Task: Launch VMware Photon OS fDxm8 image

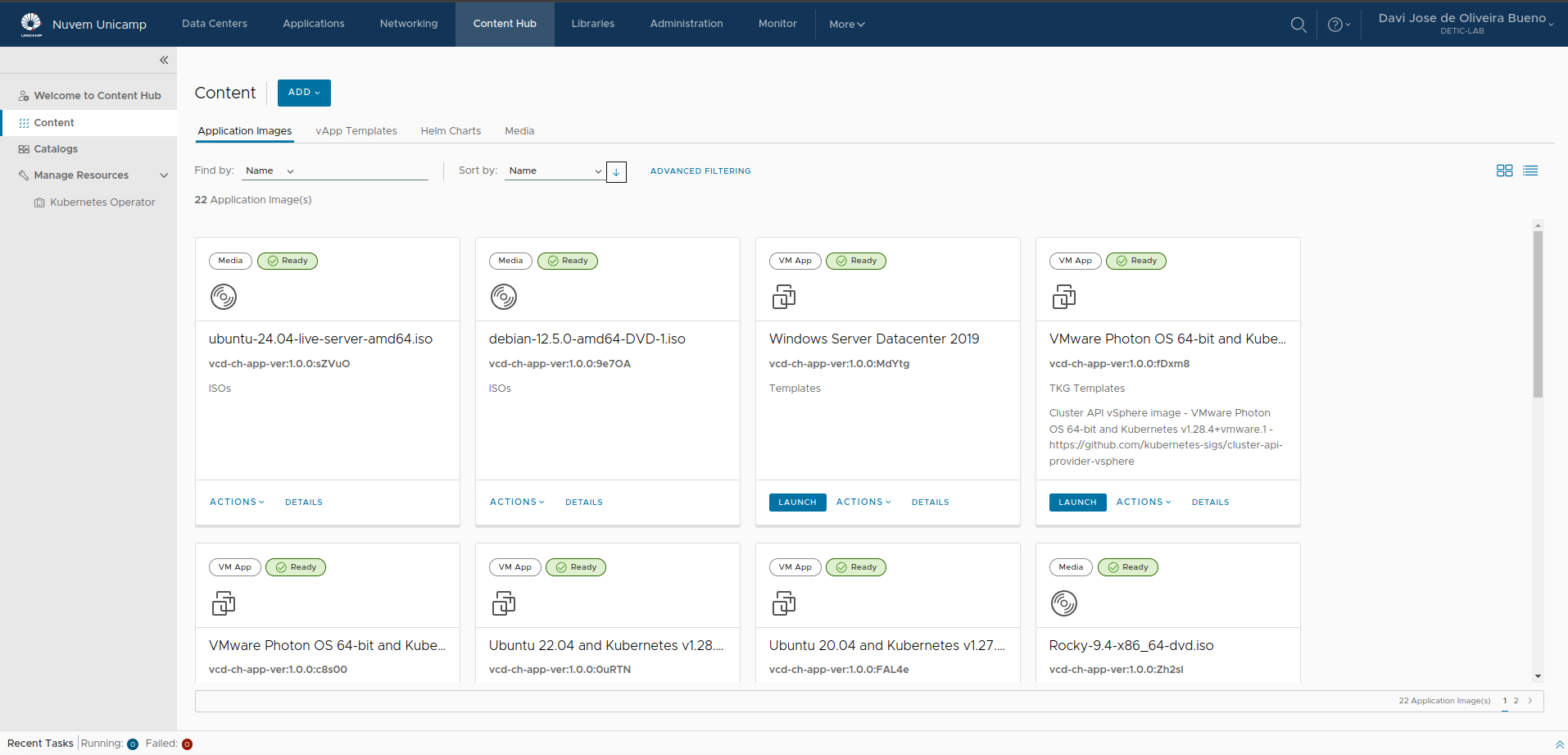Action: point(1077,503)
